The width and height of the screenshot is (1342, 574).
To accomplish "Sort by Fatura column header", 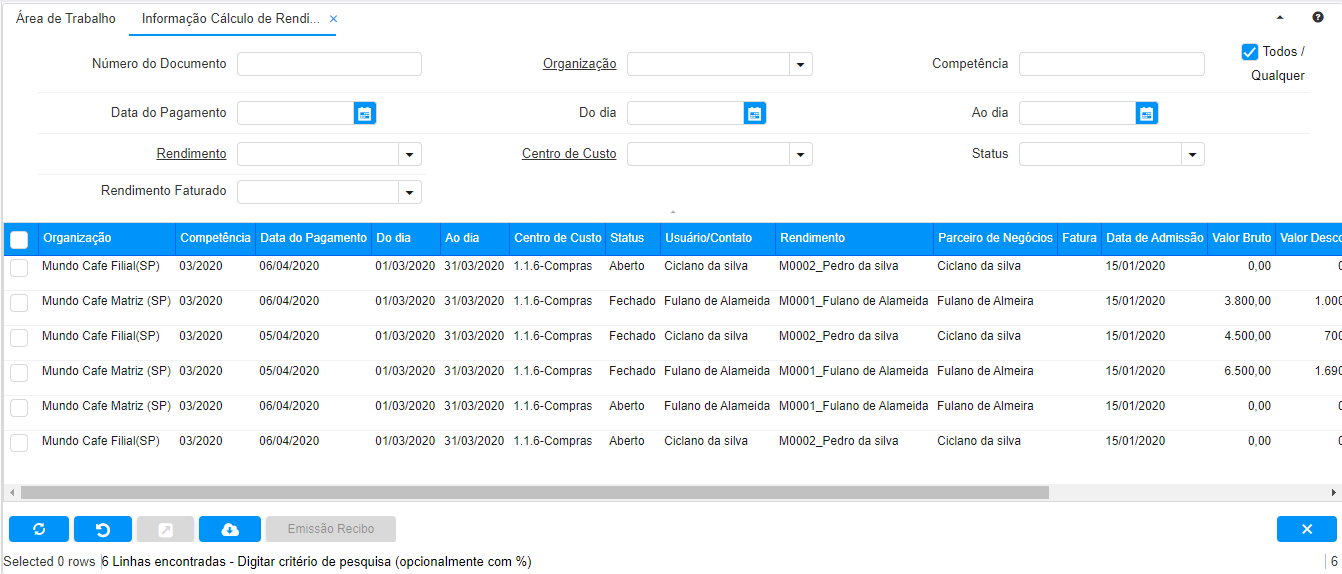I will coord(1079,238).
